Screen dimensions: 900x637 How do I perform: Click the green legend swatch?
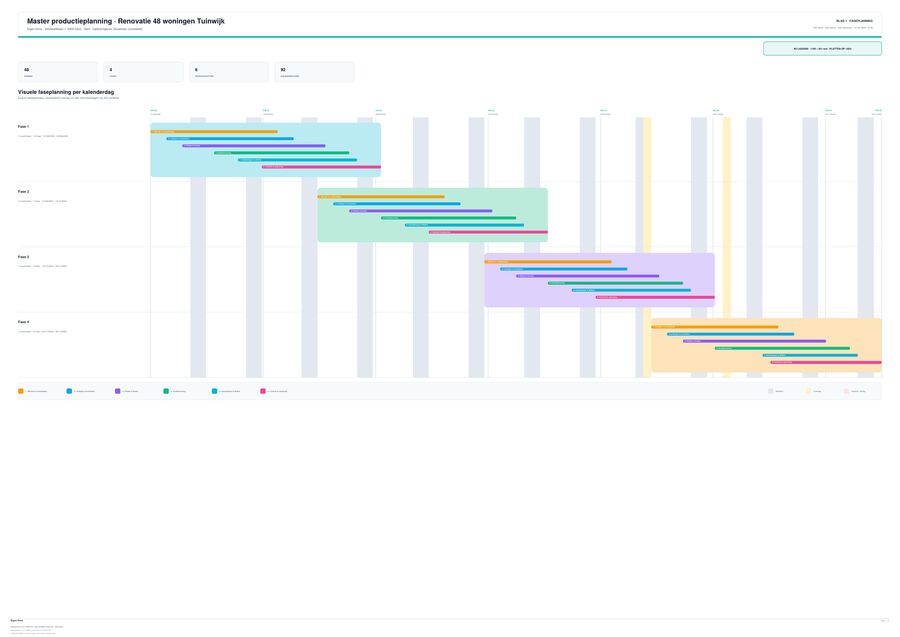point(166,391)
